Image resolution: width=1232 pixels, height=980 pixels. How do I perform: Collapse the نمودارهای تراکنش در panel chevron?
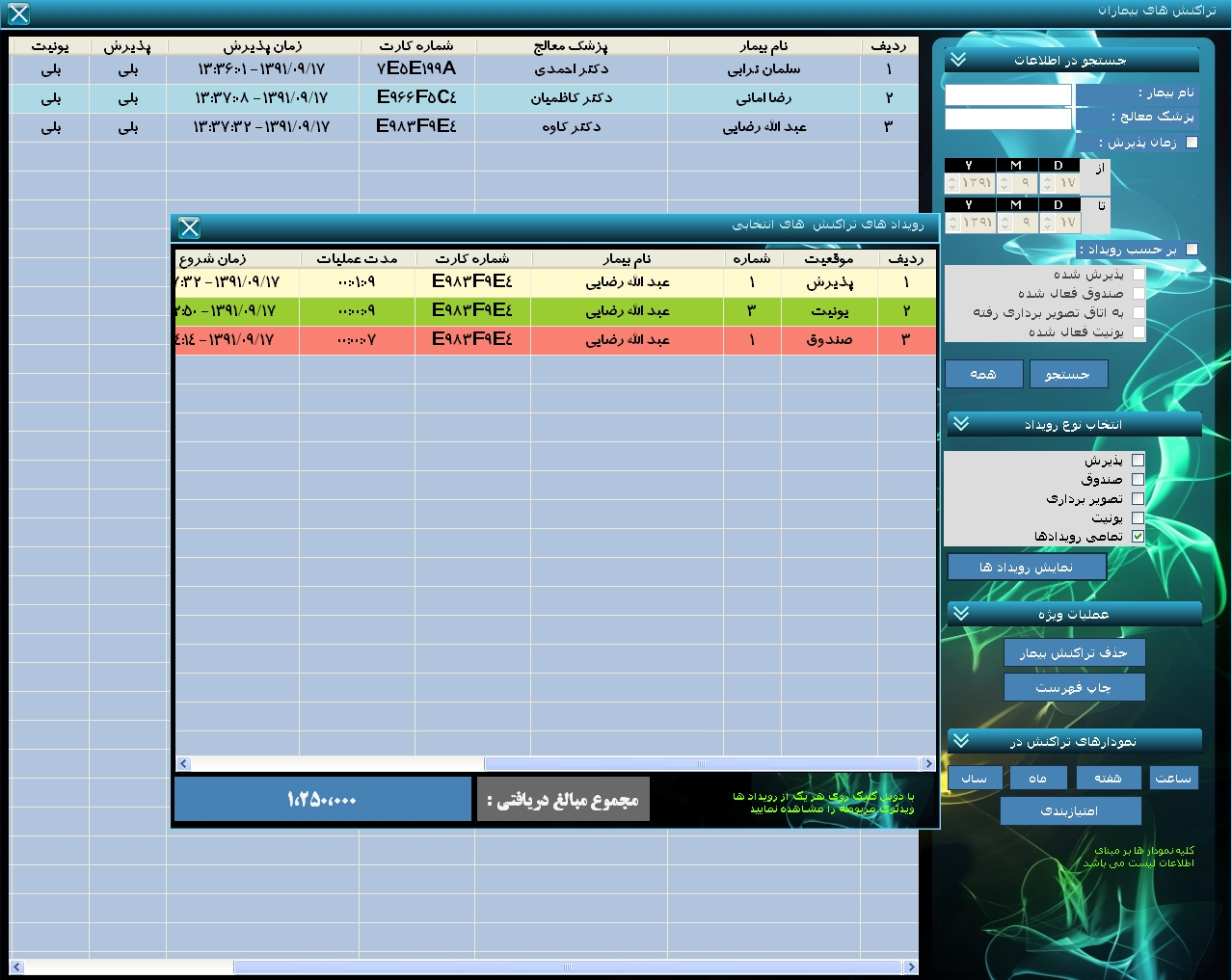[x=961, y=740]
